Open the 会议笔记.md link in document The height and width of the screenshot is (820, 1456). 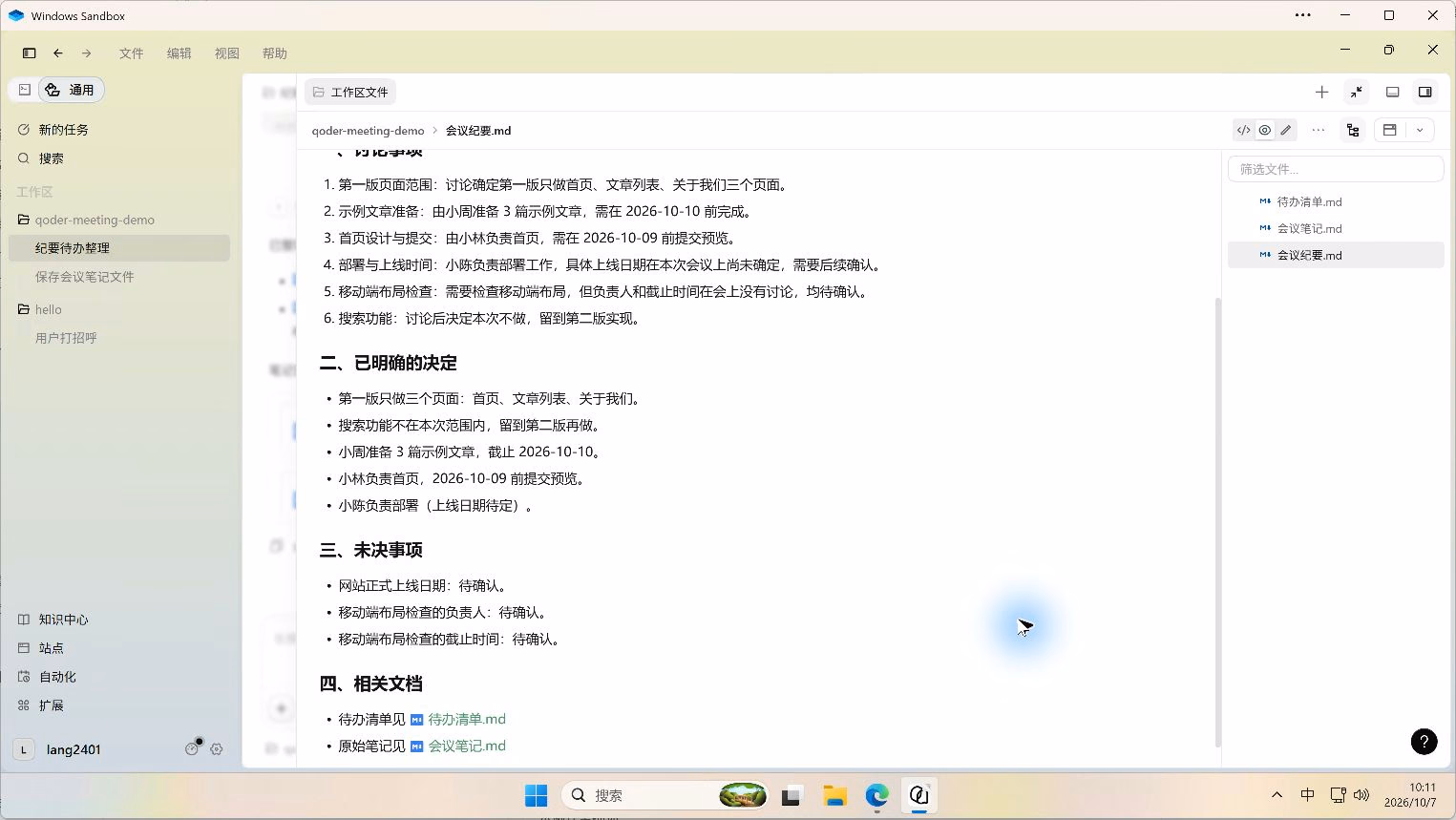click(x=467, y=746)
